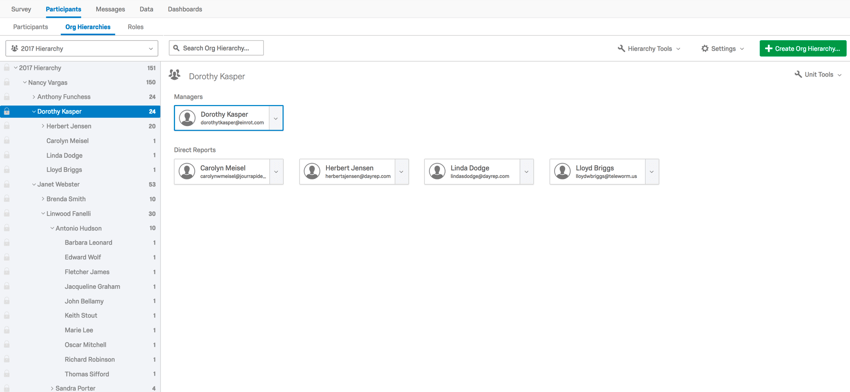
Task: Go to the Survey tab
Action: coord(21,9)
